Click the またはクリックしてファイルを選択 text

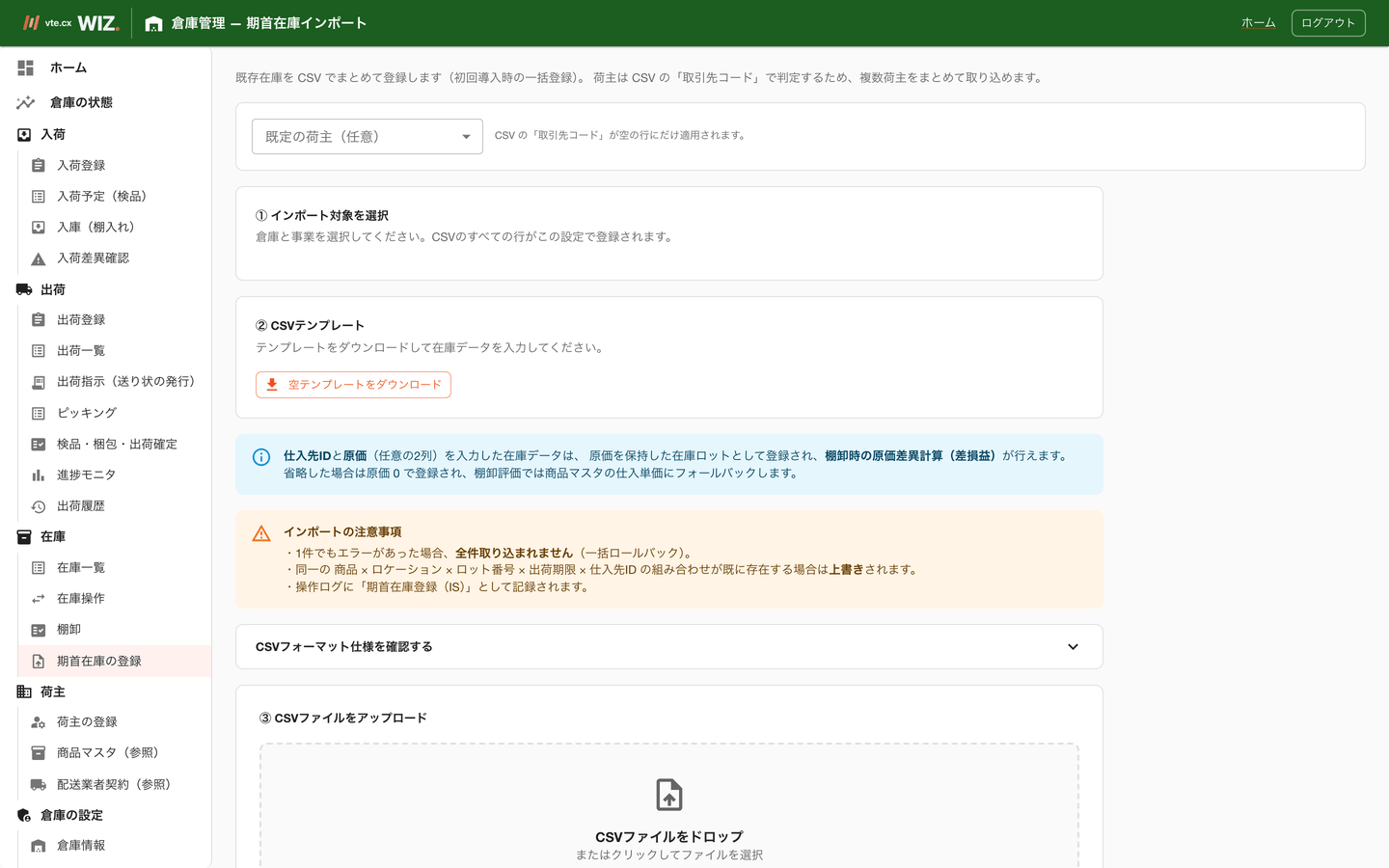tap(669, 854)
